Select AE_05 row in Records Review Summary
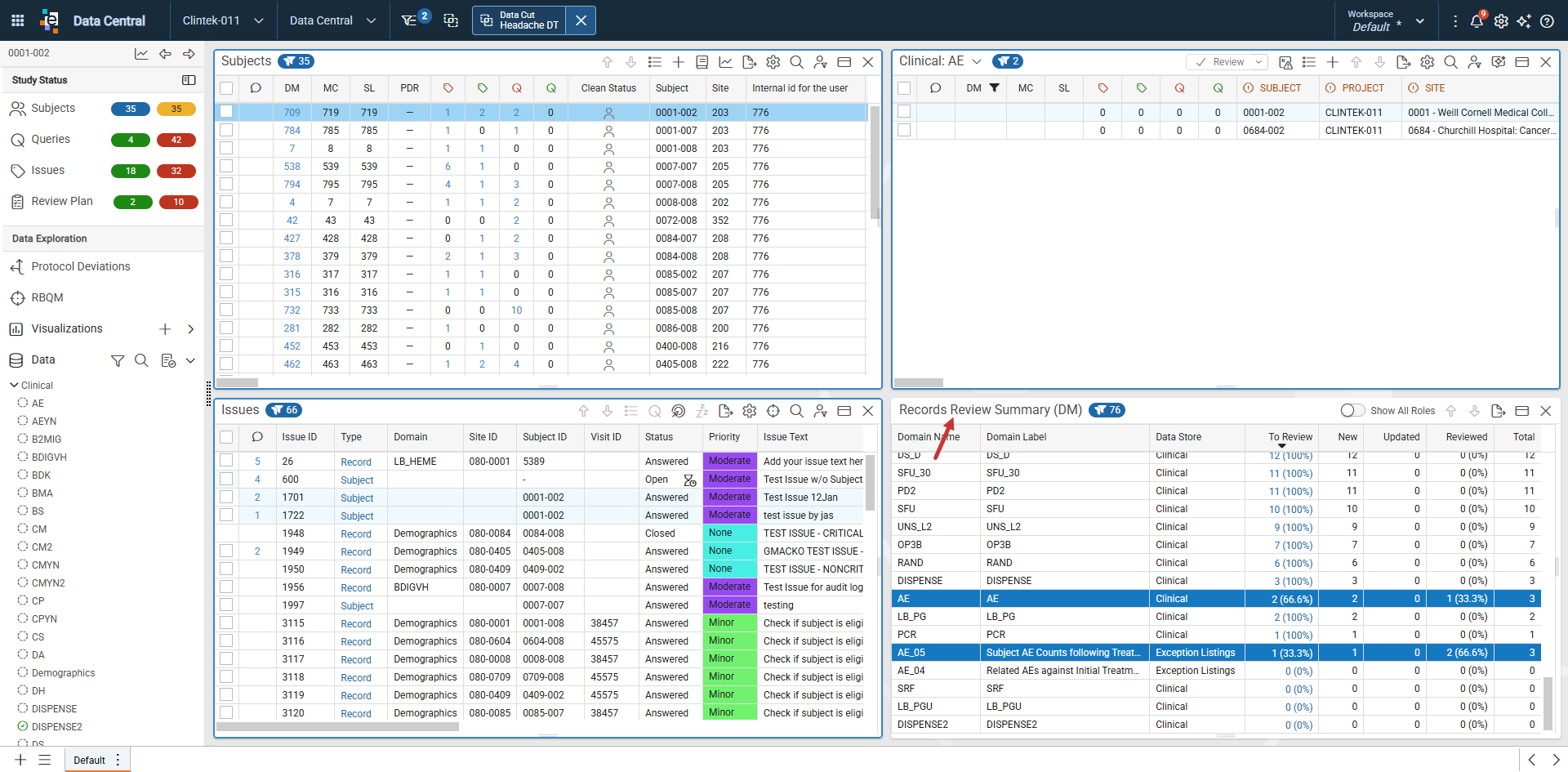Image resolution: width=1568 pixels, height=772 pixels. pos(1216,653)
